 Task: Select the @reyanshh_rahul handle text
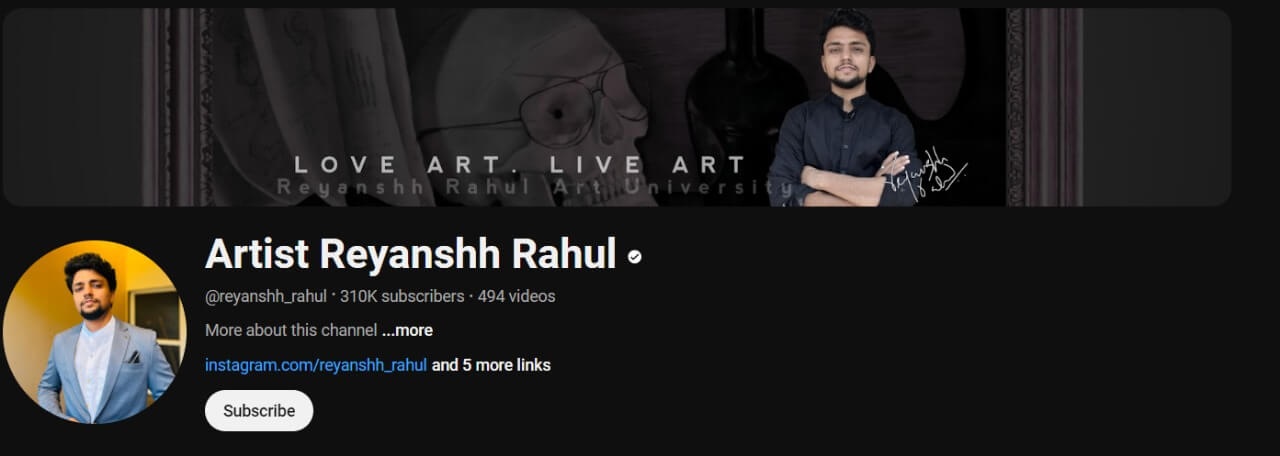pos(266,296)
